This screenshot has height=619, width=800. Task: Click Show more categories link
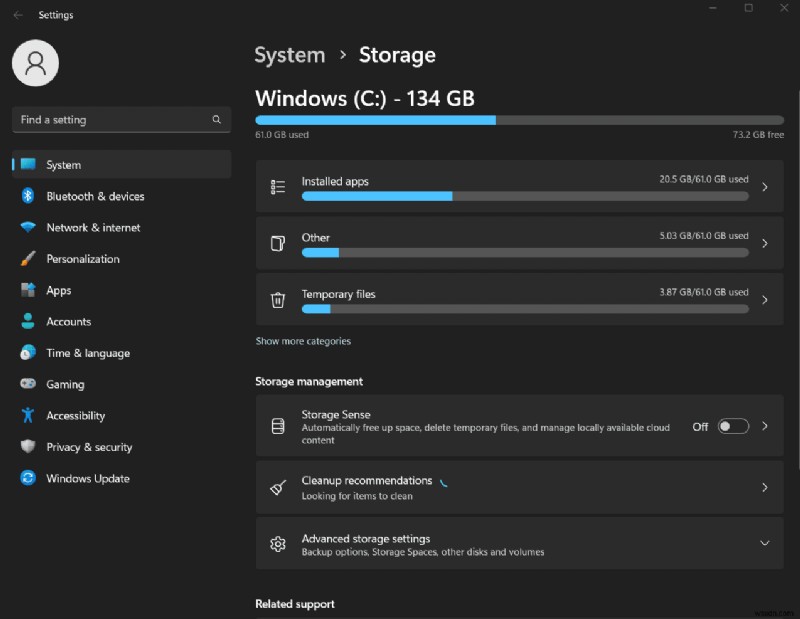pos(303,341)
